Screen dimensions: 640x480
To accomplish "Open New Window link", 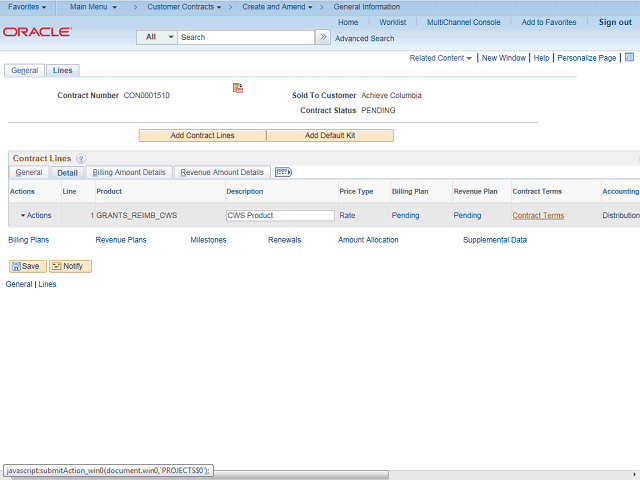I will (x=504, y=58).
